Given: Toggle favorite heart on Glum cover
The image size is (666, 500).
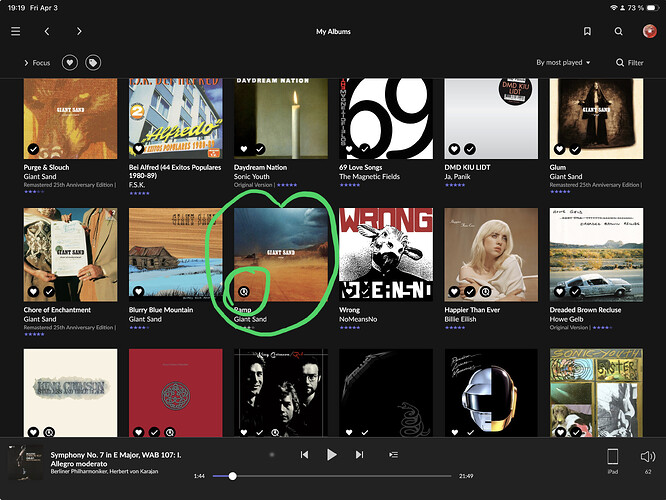Looking at the screenshot, I should [x=559, y=149].
